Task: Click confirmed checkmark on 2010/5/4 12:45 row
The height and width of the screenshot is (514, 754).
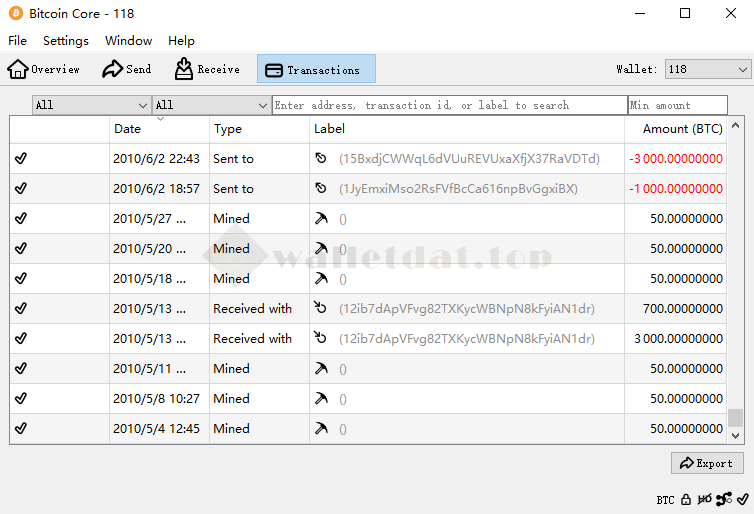Action: 21,429
